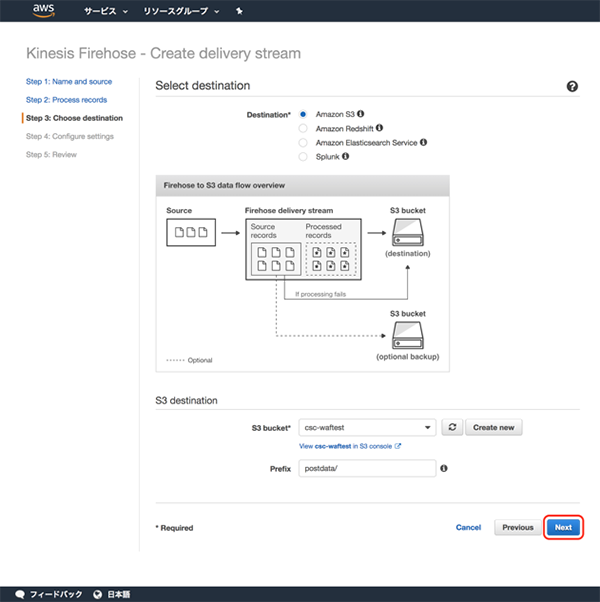
Task: Click the Prefix input field
Action: pos(367,467)
